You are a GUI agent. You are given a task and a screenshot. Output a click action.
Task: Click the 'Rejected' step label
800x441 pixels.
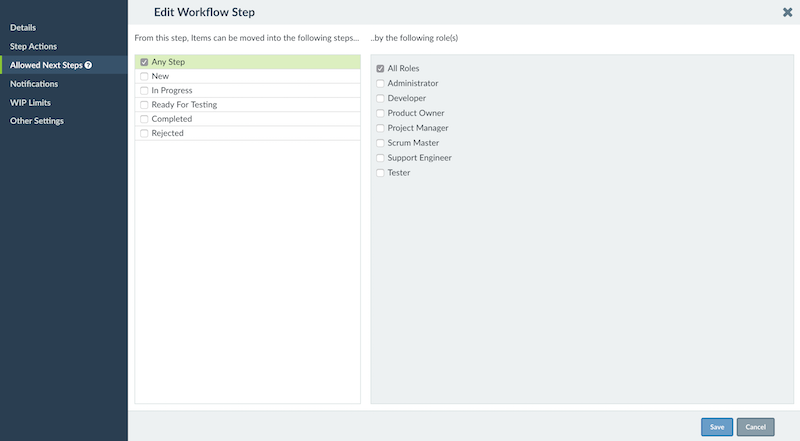167,133
